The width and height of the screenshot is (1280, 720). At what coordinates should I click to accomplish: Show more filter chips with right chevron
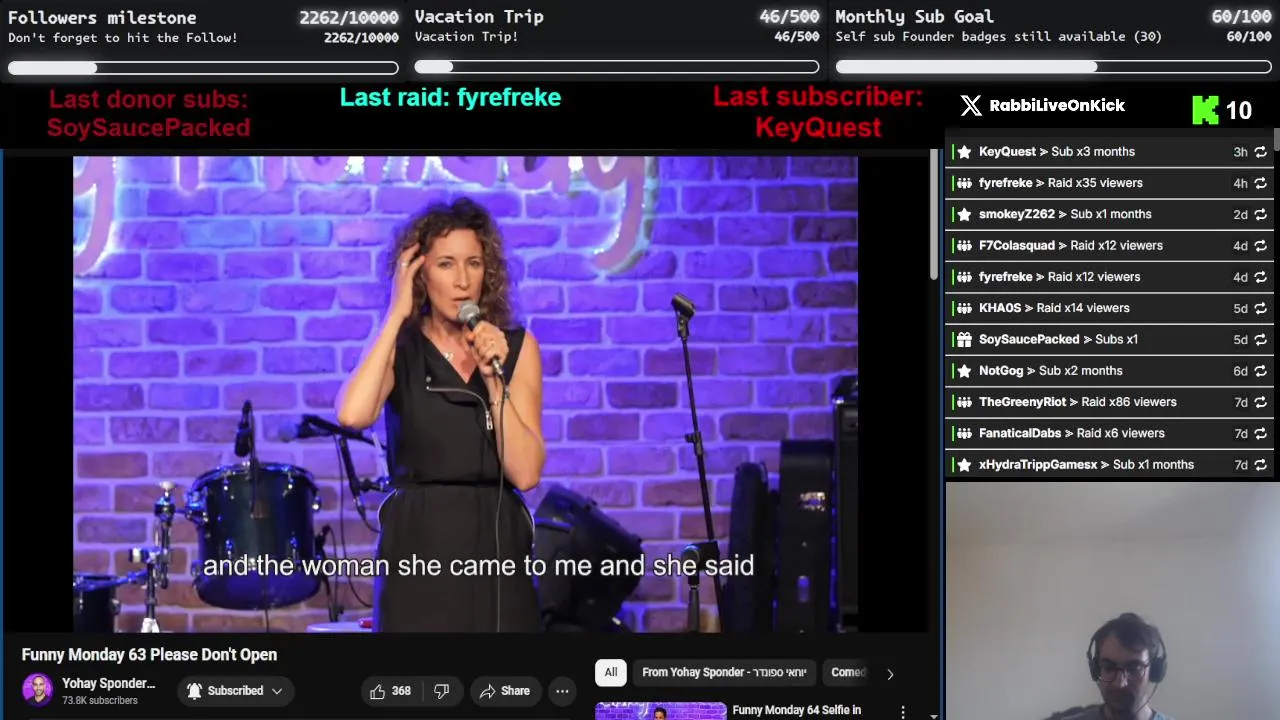click(x=890, y=673)
